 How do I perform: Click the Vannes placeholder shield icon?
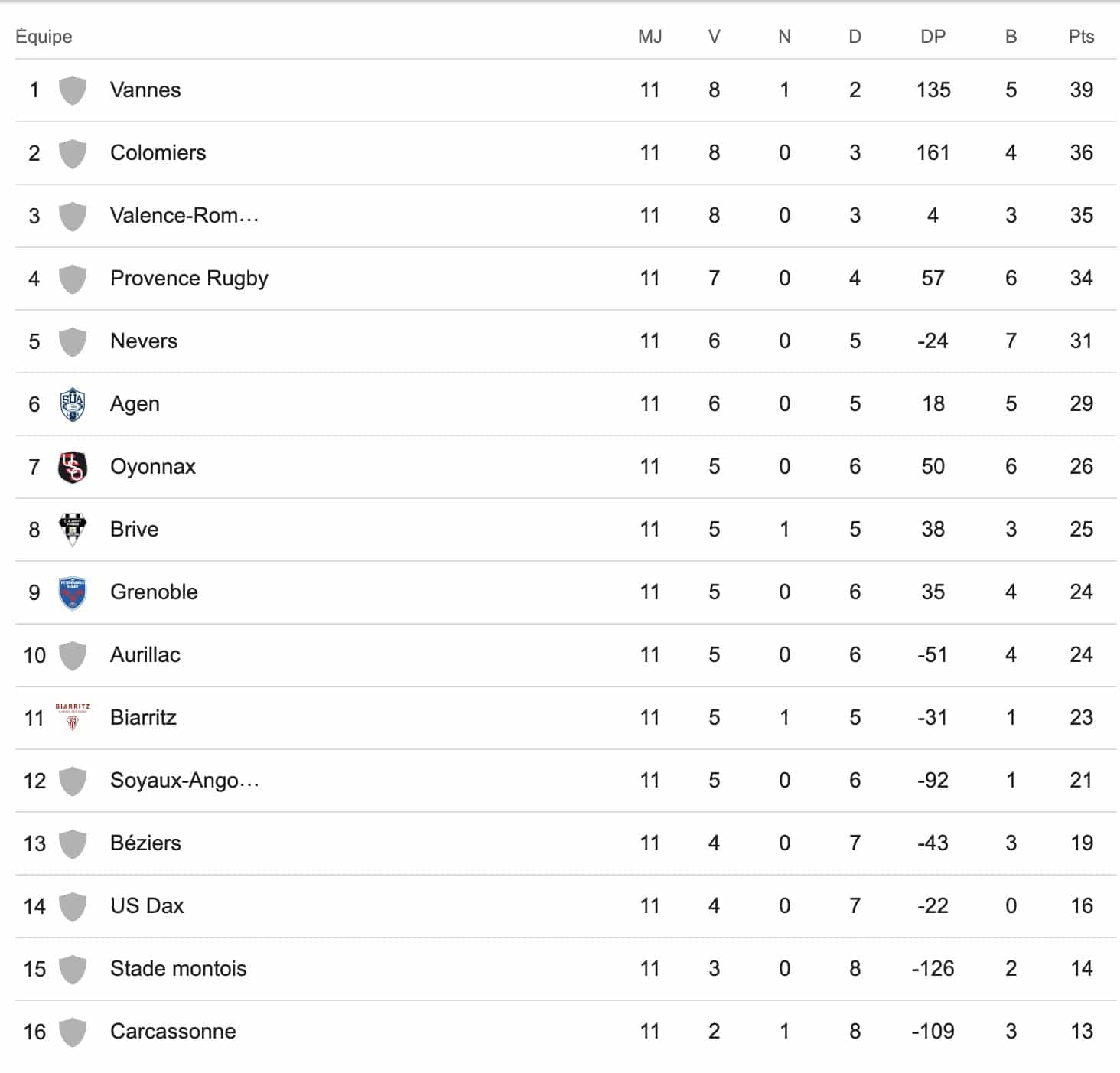(x=73, y=90)
